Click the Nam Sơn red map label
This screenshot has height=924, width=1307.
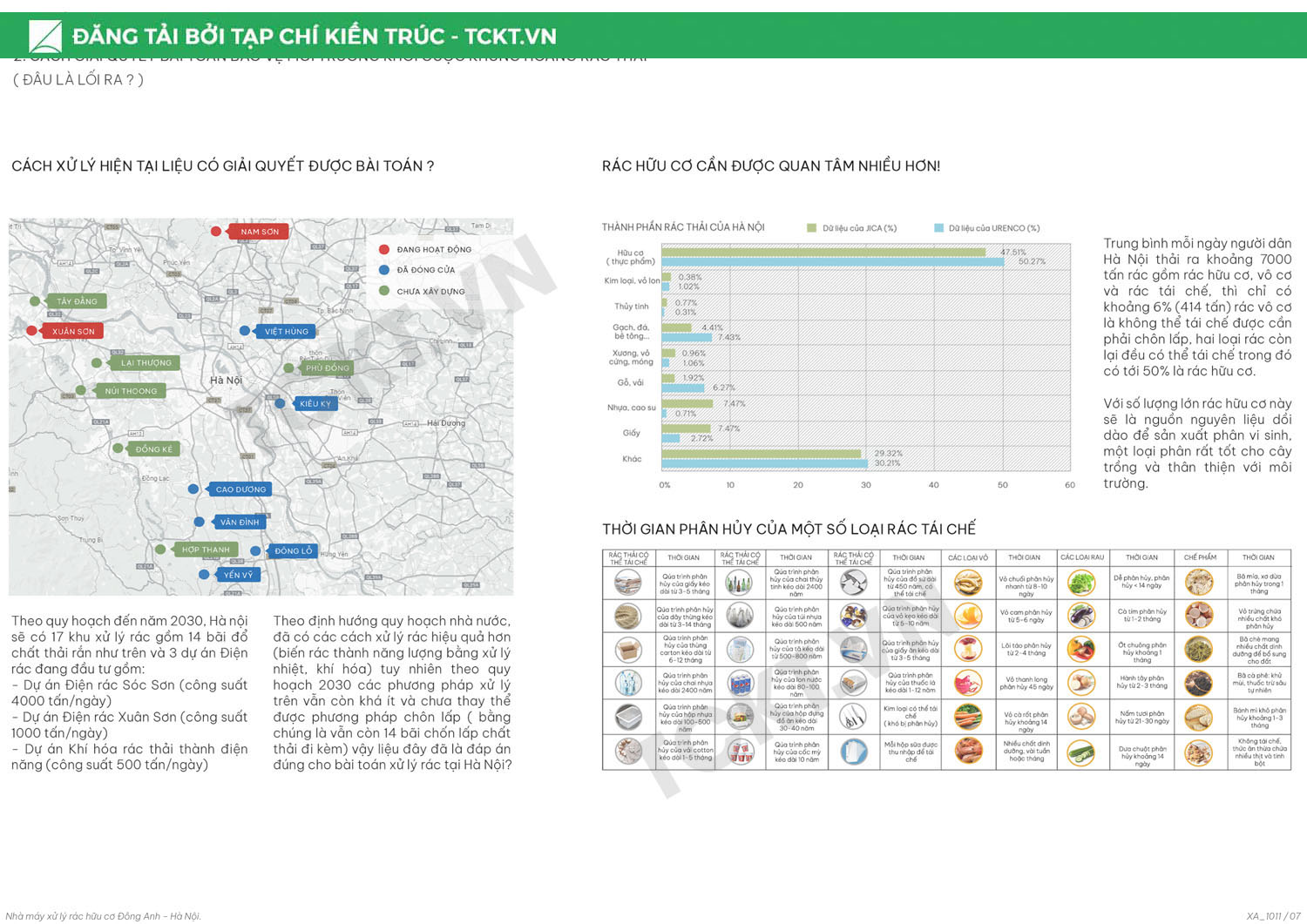click(259, 232)
